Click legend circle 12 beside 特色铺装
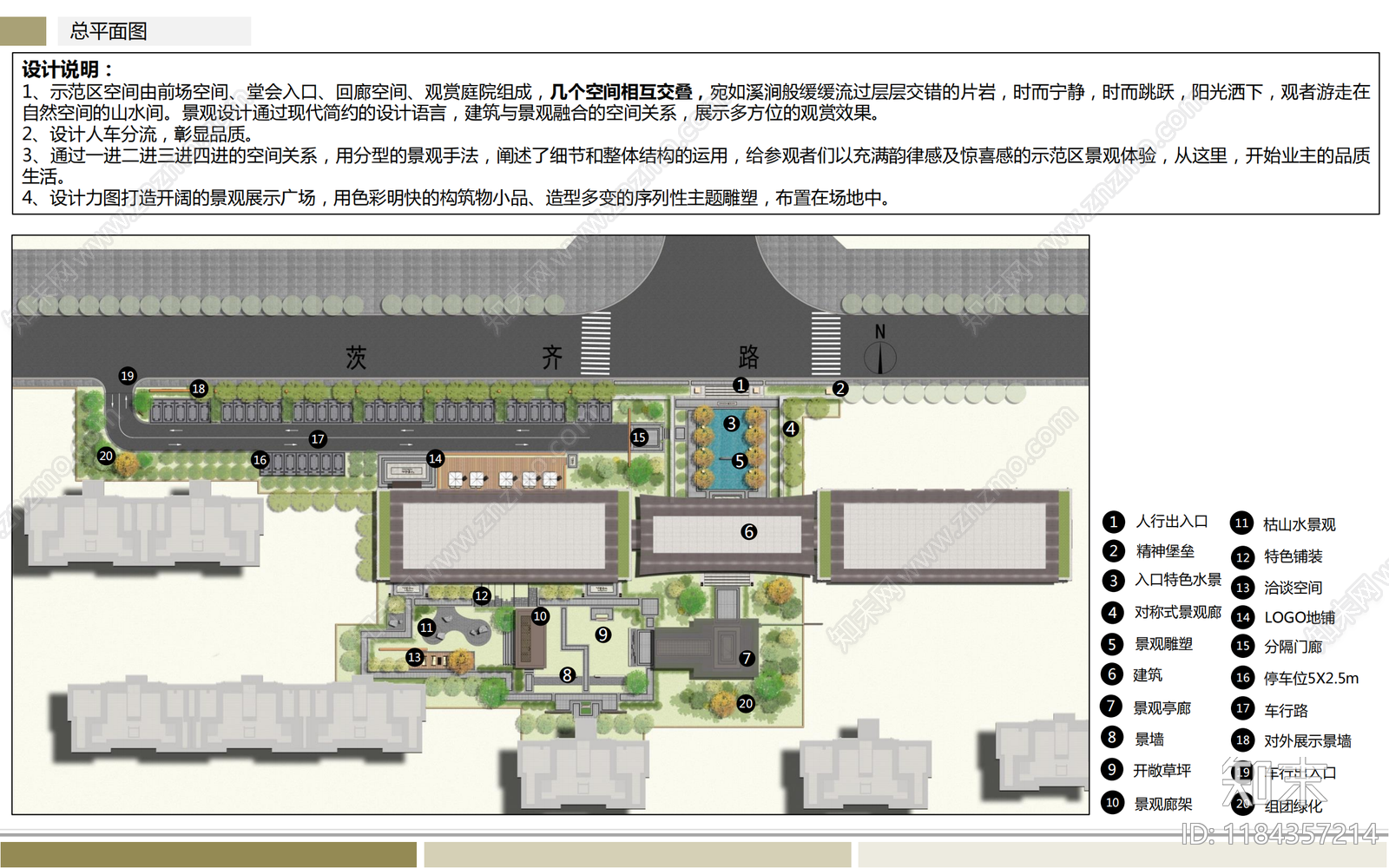The width and height of the screenshot is (1389, 868). point(1242,557)
